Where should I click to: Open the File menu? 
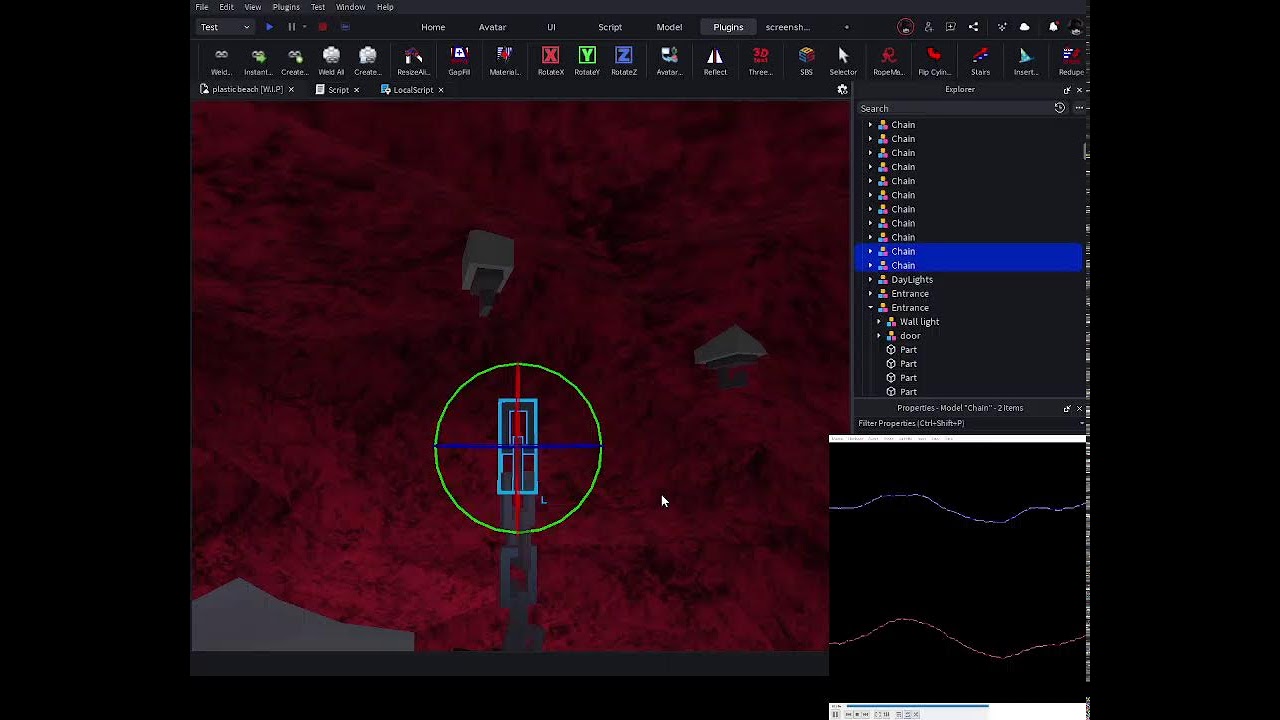point(202,7)
